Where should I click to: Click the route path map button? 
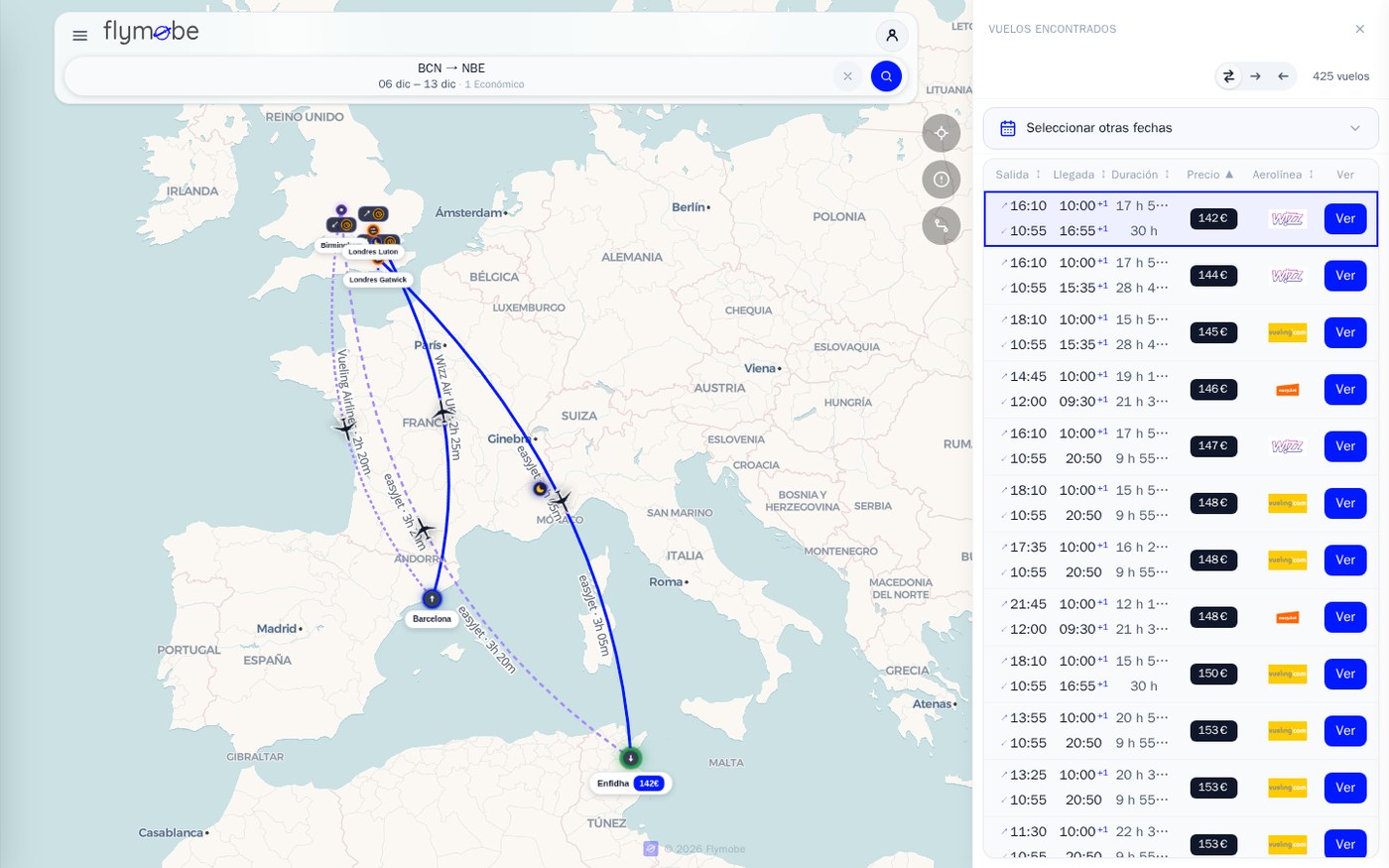(x=942, y=226)
